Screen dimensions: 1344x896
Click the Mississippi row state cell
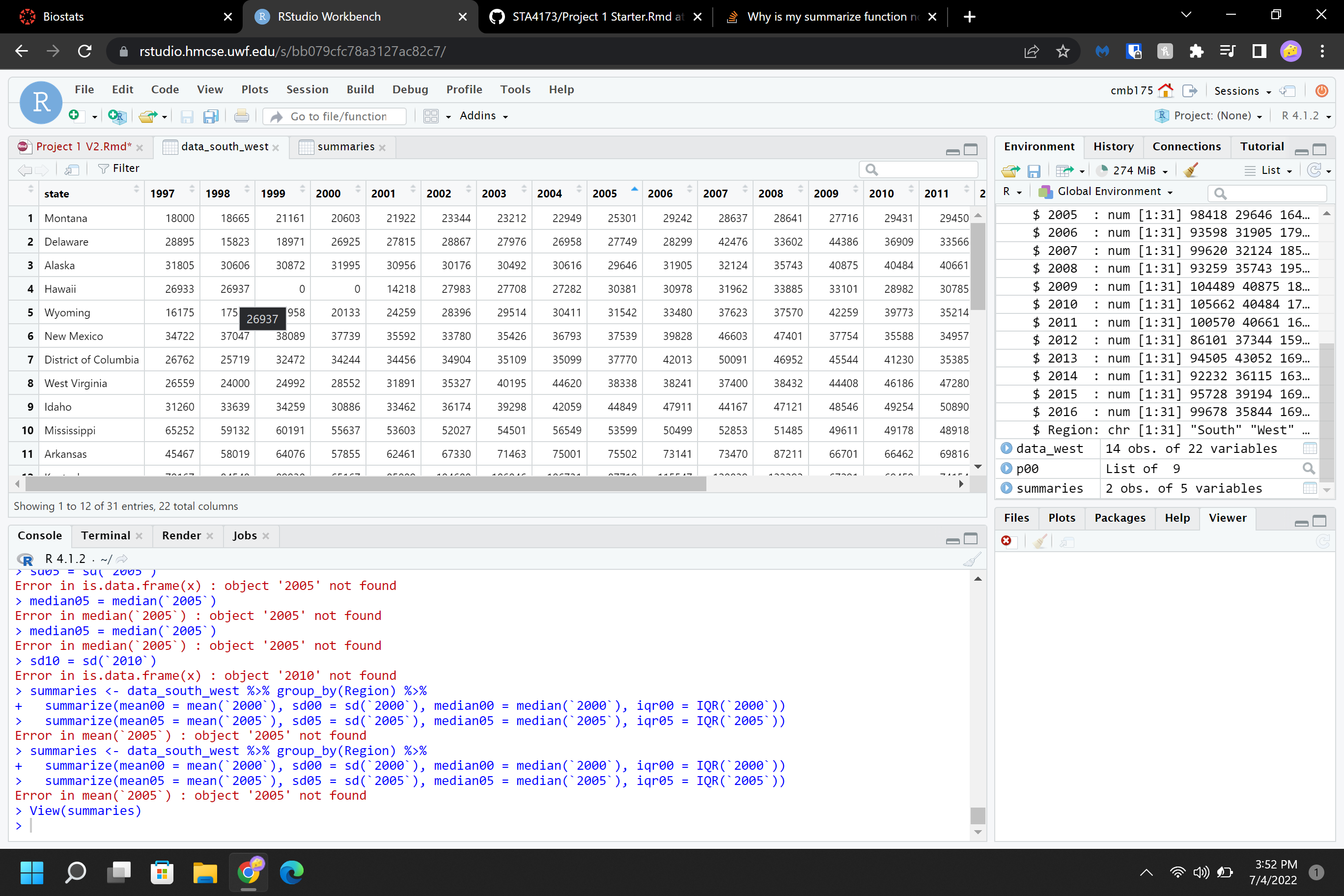click(91, 430)
